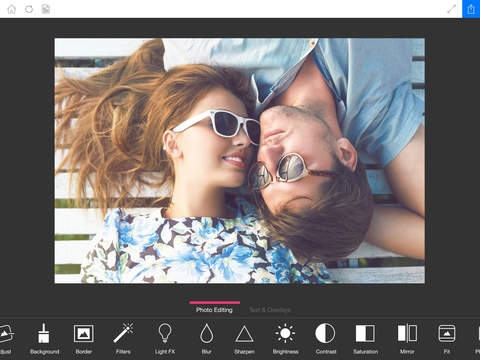Select the Light FX bulb tool
The image size is (480, 360).
pyautogui.click(x=165, y=338)
